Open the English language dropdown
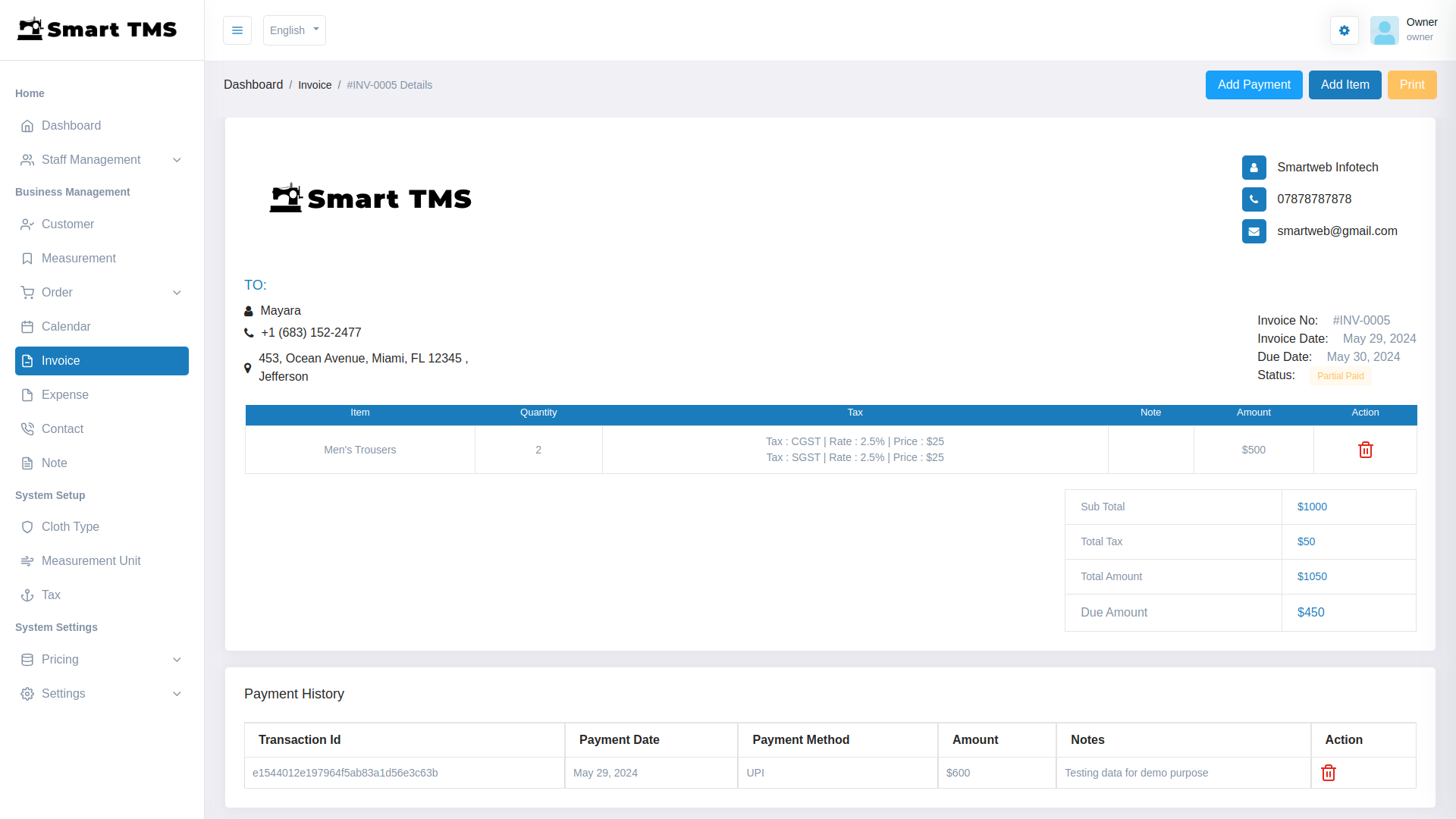Image resolution: width=1456 pixels, height=819 pixels. (293, 30)
